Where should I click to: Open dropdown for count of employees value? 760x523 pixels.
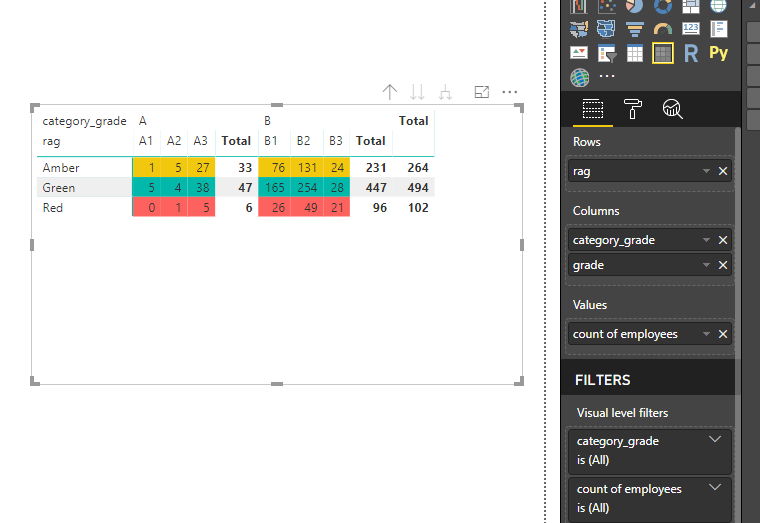click(x=706, y=334)
